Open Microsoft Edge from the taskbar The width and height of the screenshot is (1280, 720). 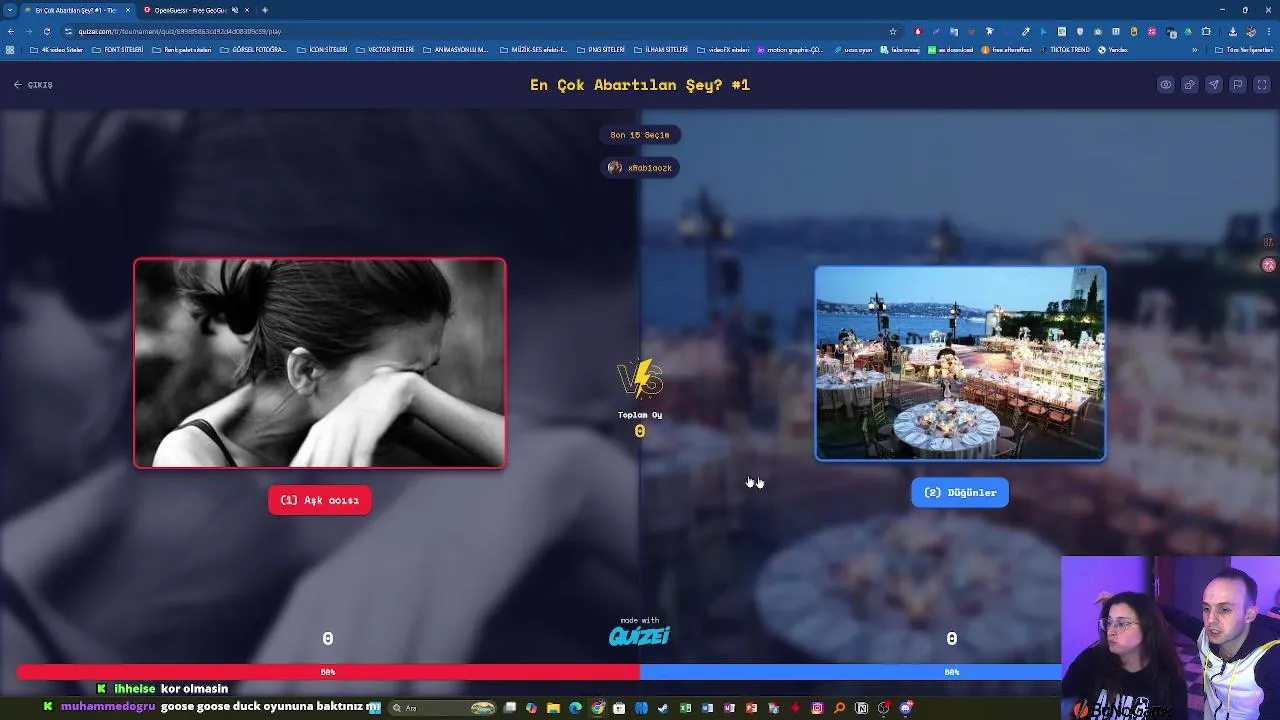pyautogui.click(x=575, y=708)
